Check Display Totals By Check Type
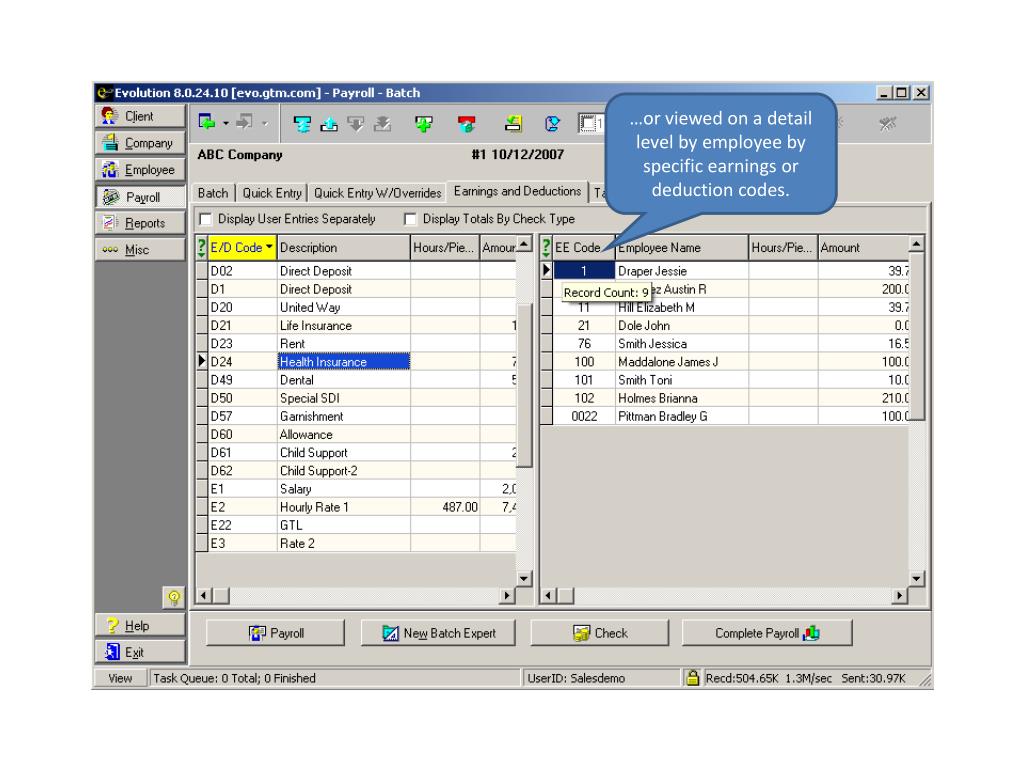Image resolution: width=1024 pixels, height=768 pixels. (x=409, y=219)
